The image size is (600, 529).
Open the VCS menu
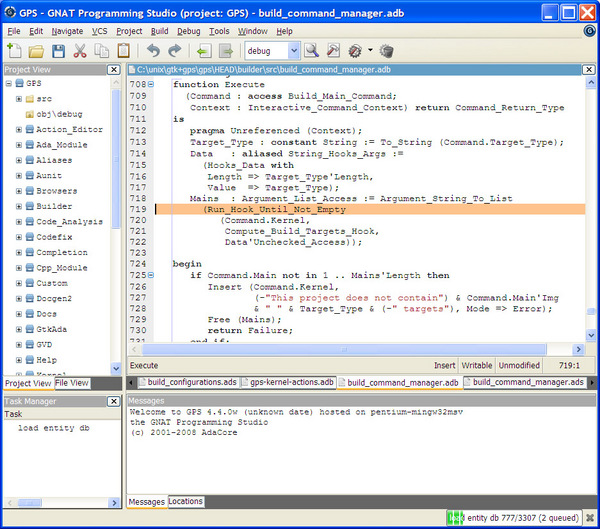[x=100, y=31]
